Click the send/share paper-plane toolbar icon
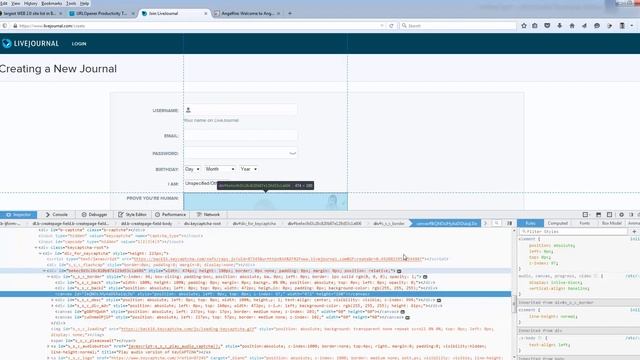The image size is (640, 360). (584, 26)
